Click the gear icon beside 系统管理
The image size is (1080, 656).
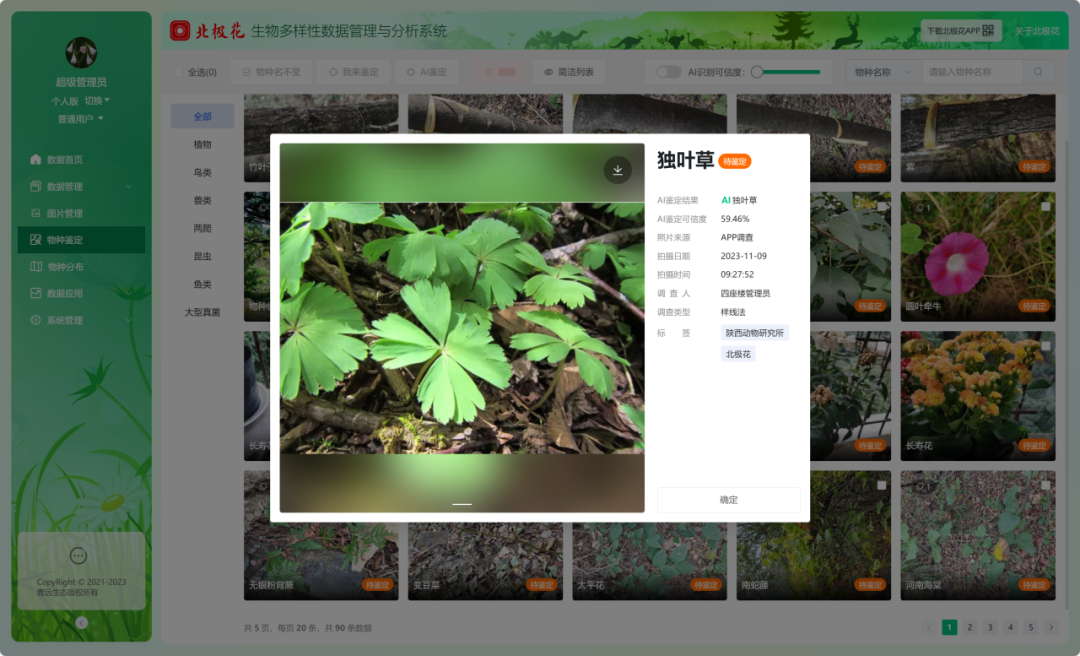pos(36,320)
